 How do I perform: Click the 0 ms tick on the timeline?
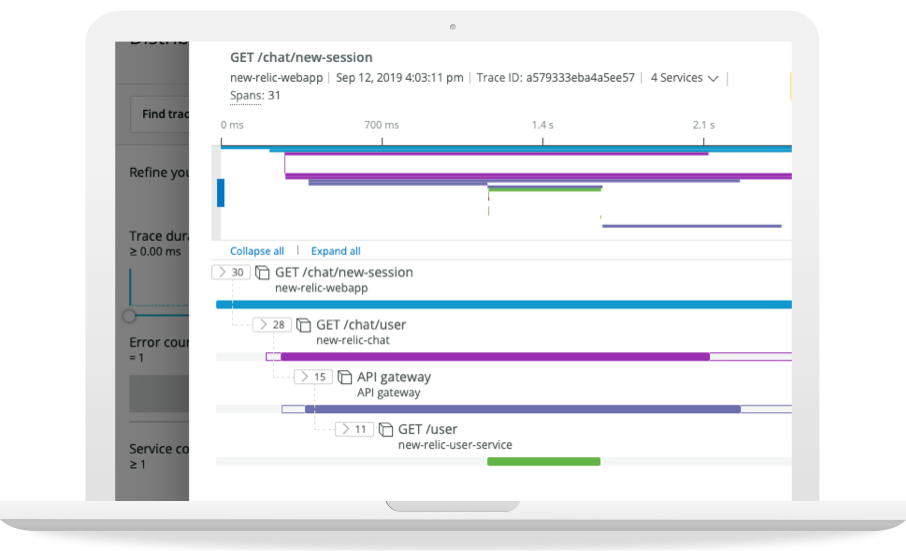tap(232, 125)
